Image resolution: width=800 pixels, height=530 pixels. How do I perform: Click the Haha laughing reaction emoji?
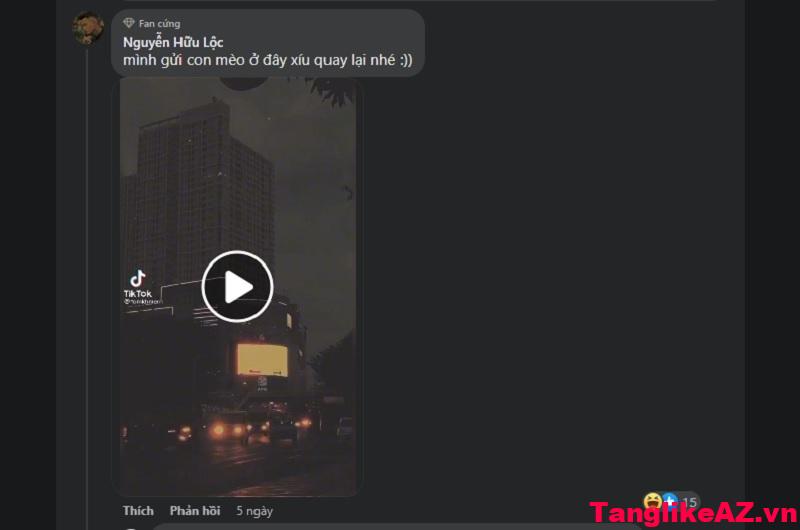click(652, 501)
